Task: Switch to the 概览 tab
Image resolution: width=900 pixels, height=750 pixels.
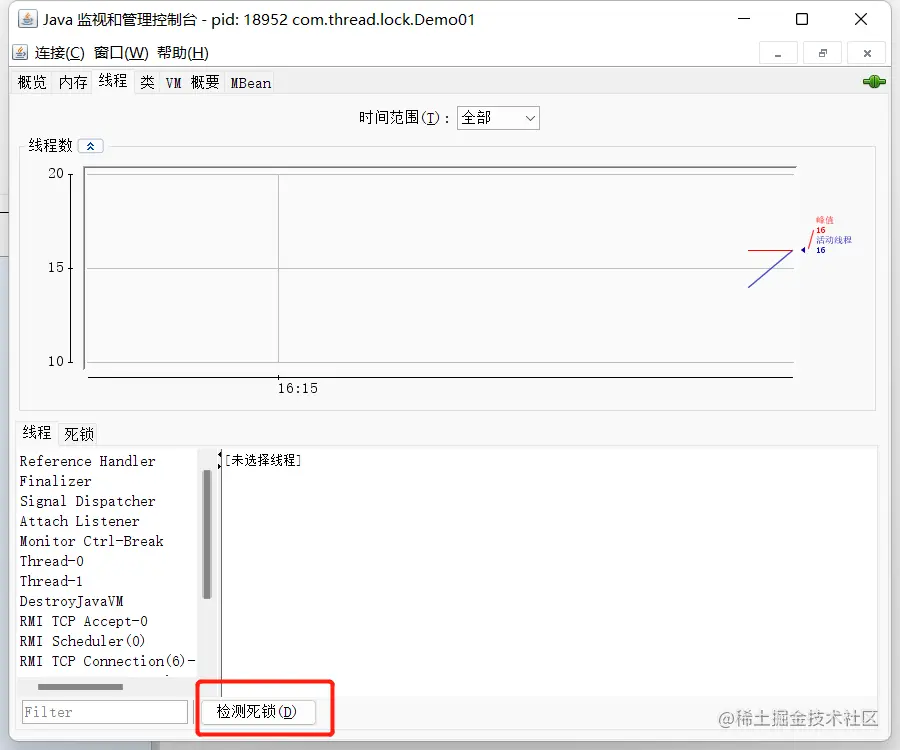Action: 32,83
